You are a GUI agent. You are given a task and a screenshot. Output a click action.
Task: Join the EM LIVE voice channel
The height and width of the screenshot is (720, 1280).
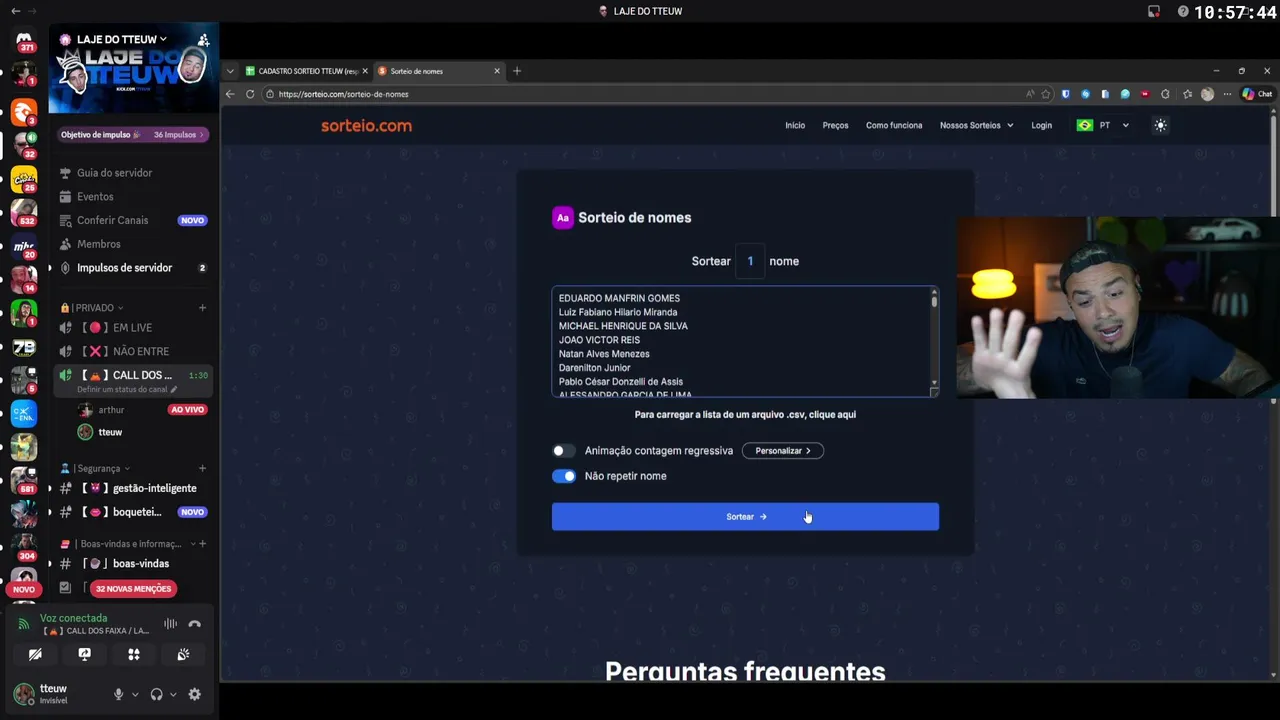pos(133,328)
